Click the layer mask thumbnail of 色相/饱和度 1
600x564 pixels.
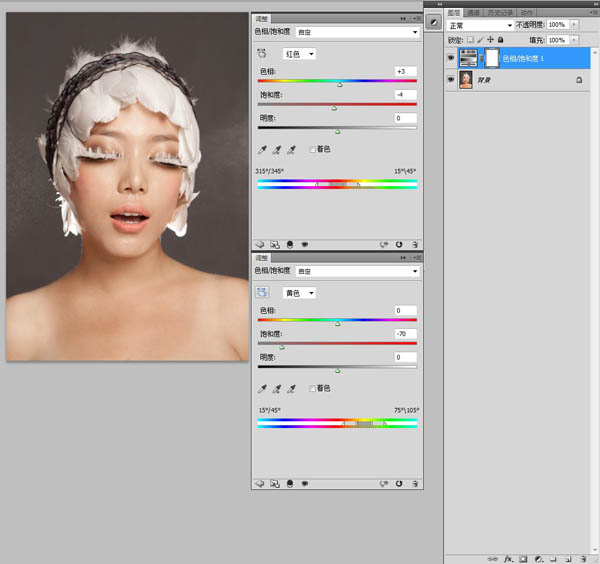point(491,59)
